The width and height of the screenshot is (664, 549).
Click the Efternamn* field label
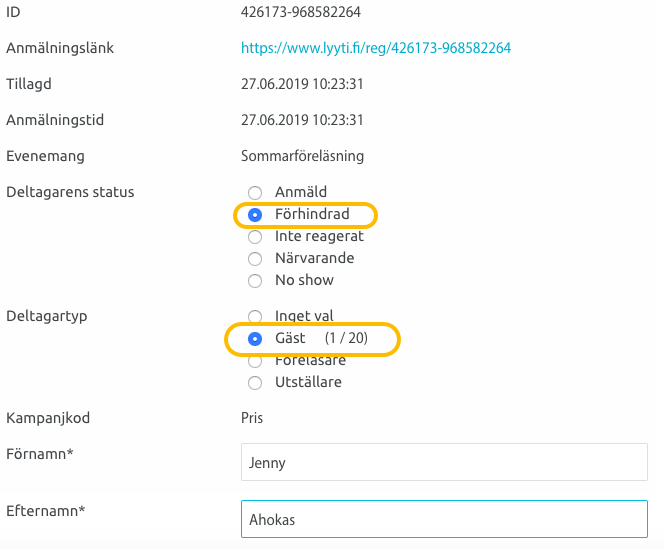45,511
